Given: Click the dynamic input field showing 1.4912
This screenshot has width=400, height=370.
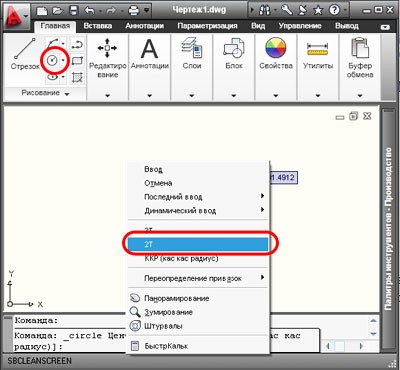Looking at the screenshot, I should coord(283,177).
